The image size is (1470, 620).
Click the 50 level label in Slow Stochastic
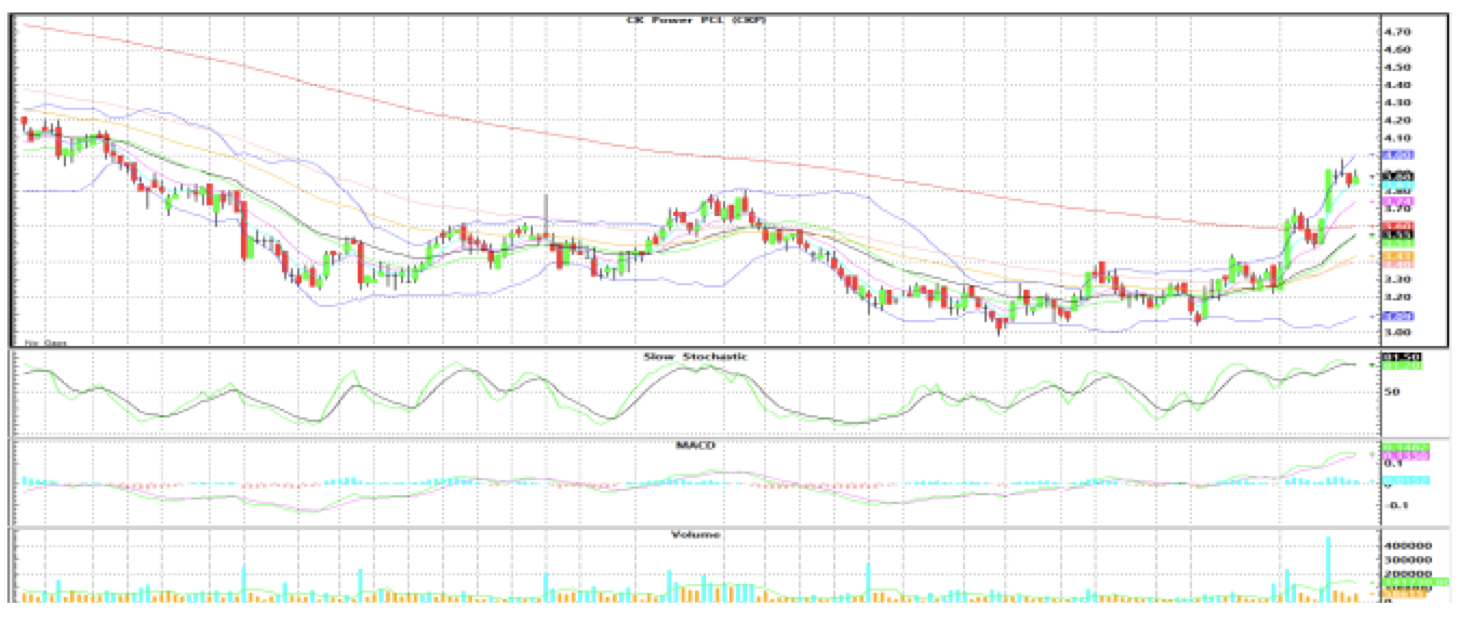1390,392
